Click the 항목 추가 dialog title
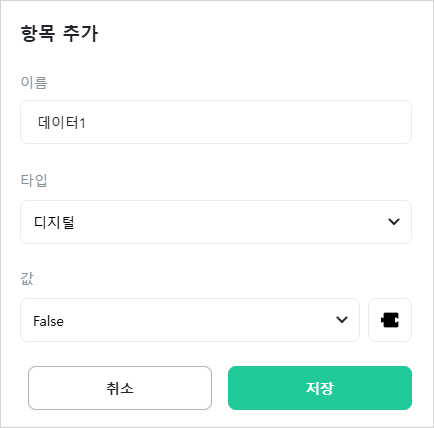This screenshot has width=434, height=428. click(59, 33)
